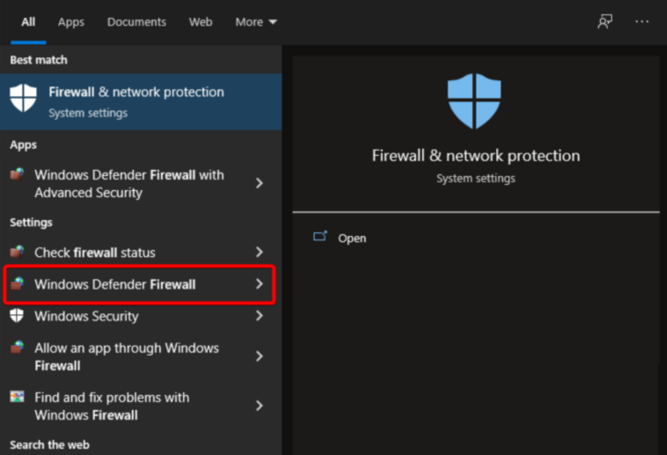Click the feedback person icon at top right
This screenshot has height=455, width=667.
point(604,21)
